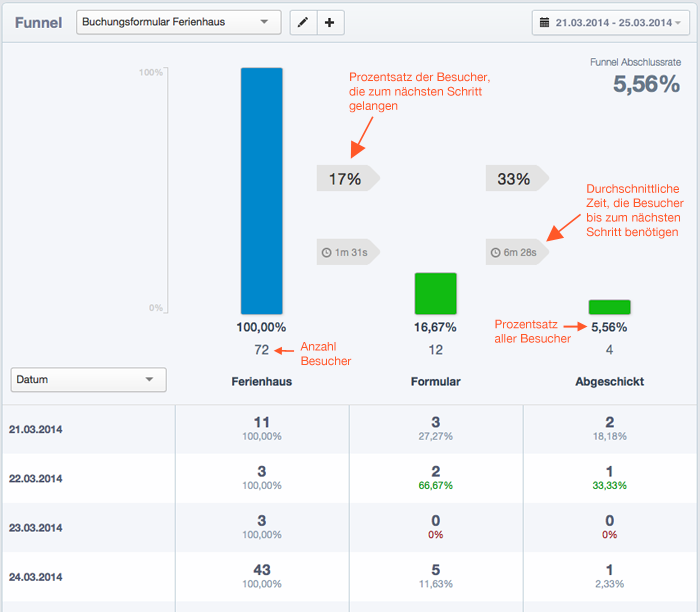Click the visitor count 72
The image size is (700, 612).
(x=262, y=350)
